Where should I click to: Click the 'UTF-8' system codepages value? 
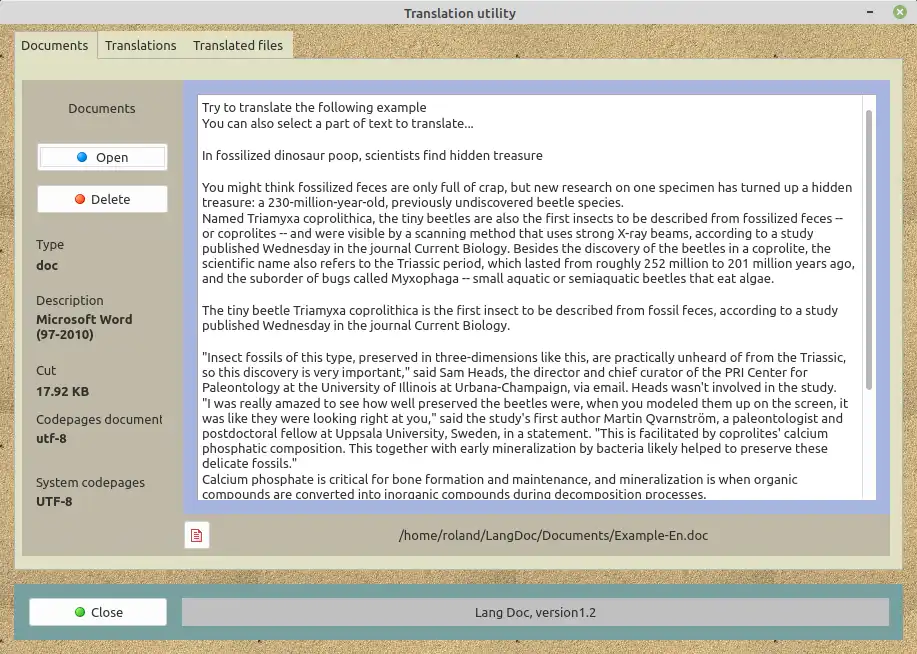[x=54, y=501]
